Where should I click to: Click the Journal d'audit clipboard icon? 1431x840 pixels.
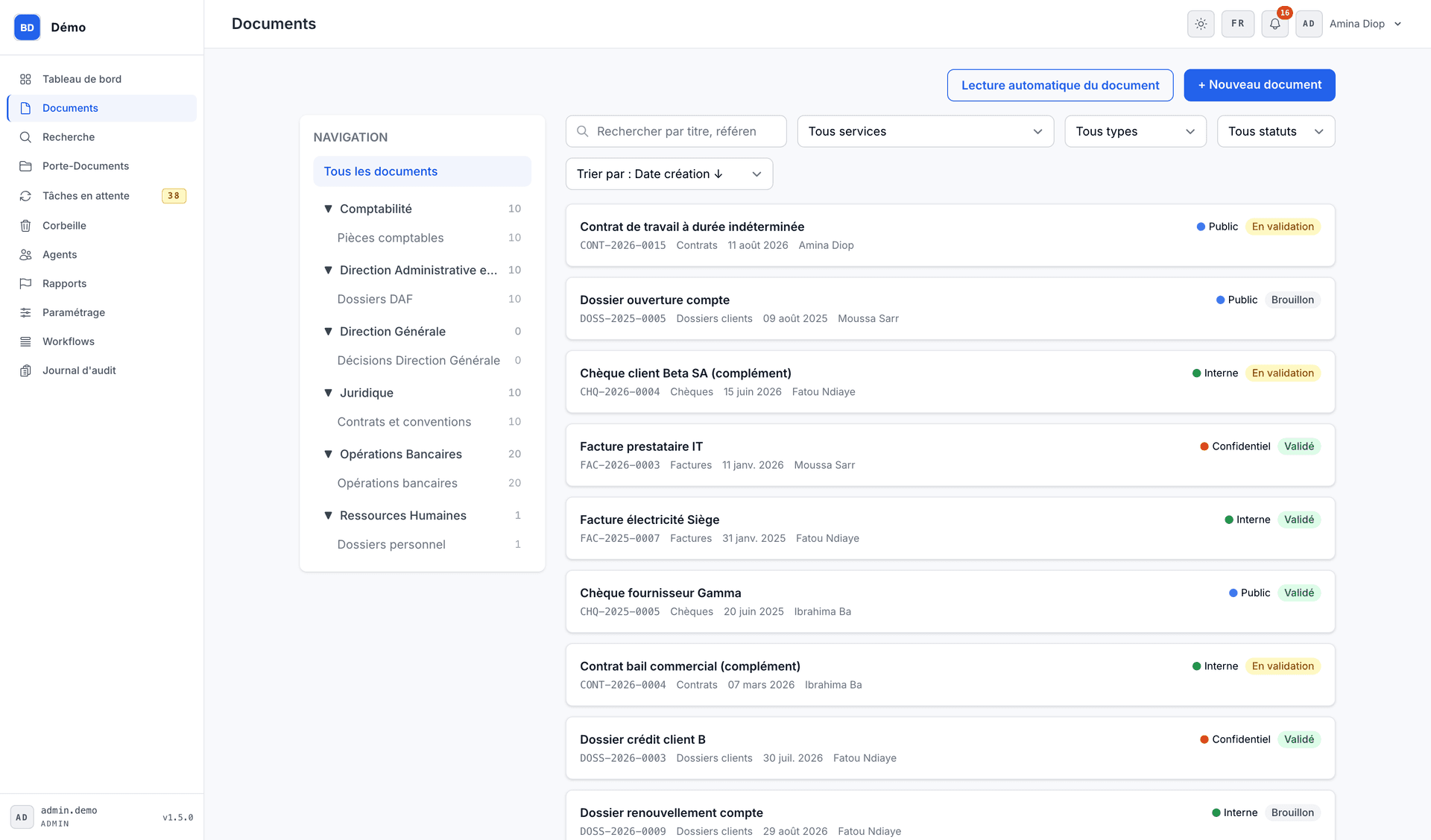click(25, 371)
